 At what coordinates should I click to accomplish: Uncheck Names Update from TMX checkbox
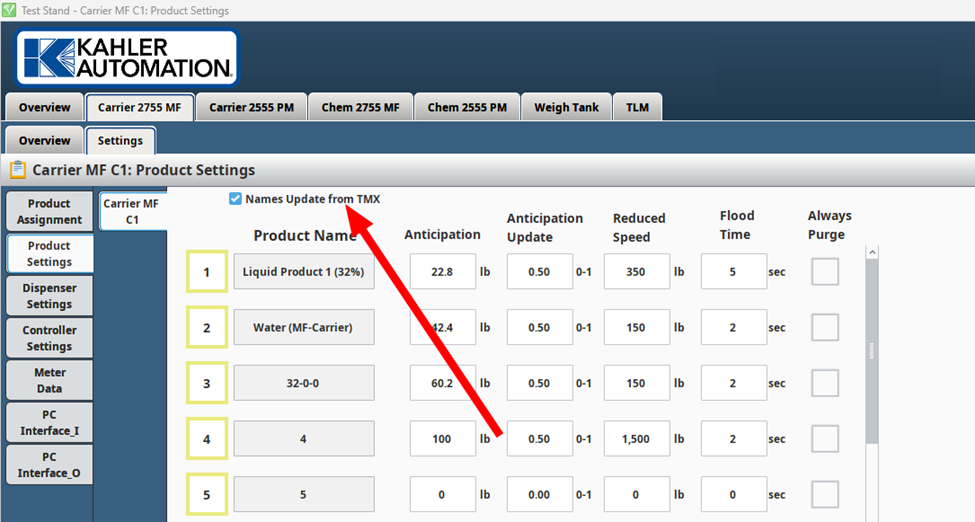[x=235, y=199]
